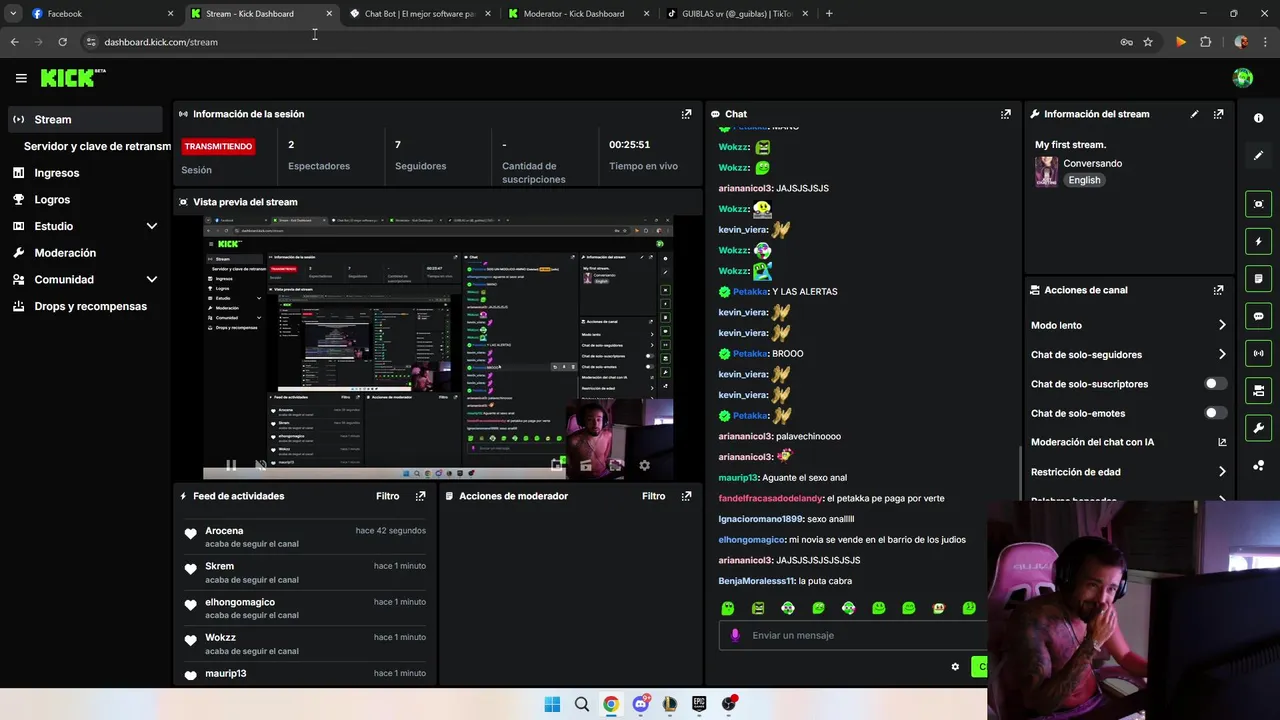Open Filtro in Acciones de moderador

pyautogui.click(x=653, y=496)
